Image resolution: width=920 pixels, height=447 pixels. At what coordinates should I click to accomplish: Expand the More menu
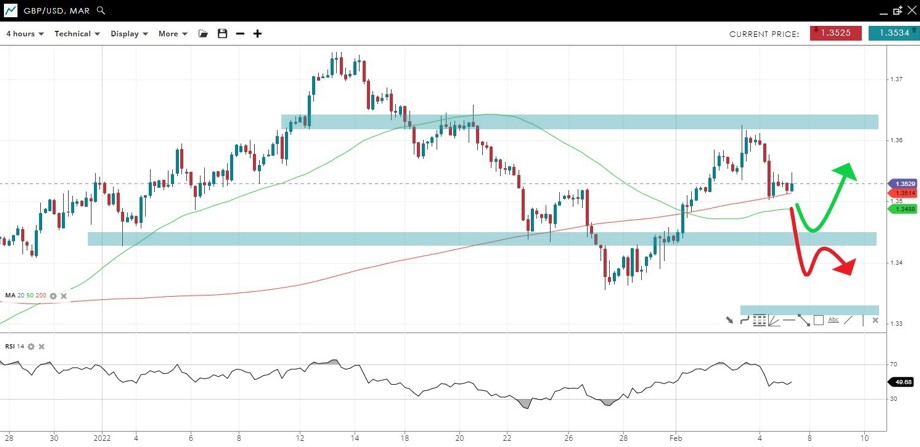[172, 34]
